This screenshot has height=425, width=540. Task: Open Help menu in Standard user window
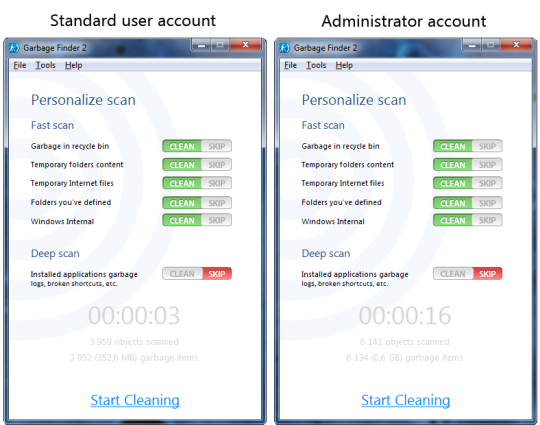(73, 65)
